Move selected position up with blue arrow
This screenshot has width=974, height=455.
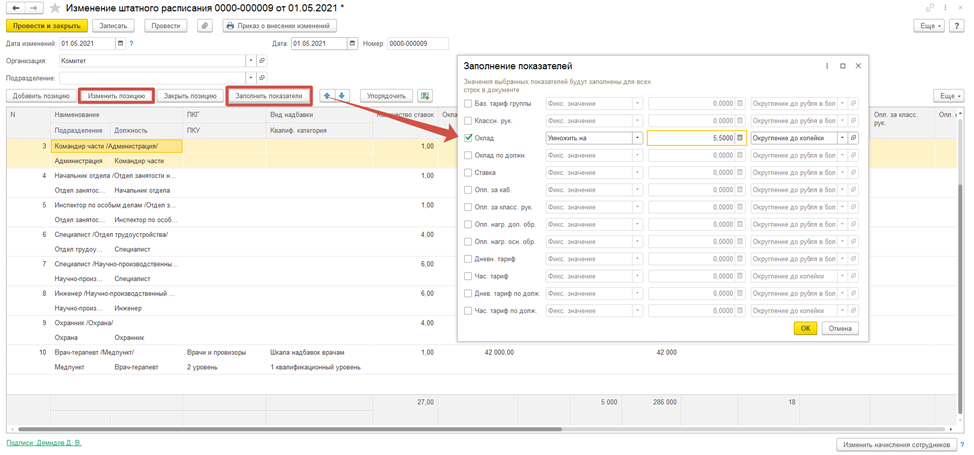[x=327, y=96]
